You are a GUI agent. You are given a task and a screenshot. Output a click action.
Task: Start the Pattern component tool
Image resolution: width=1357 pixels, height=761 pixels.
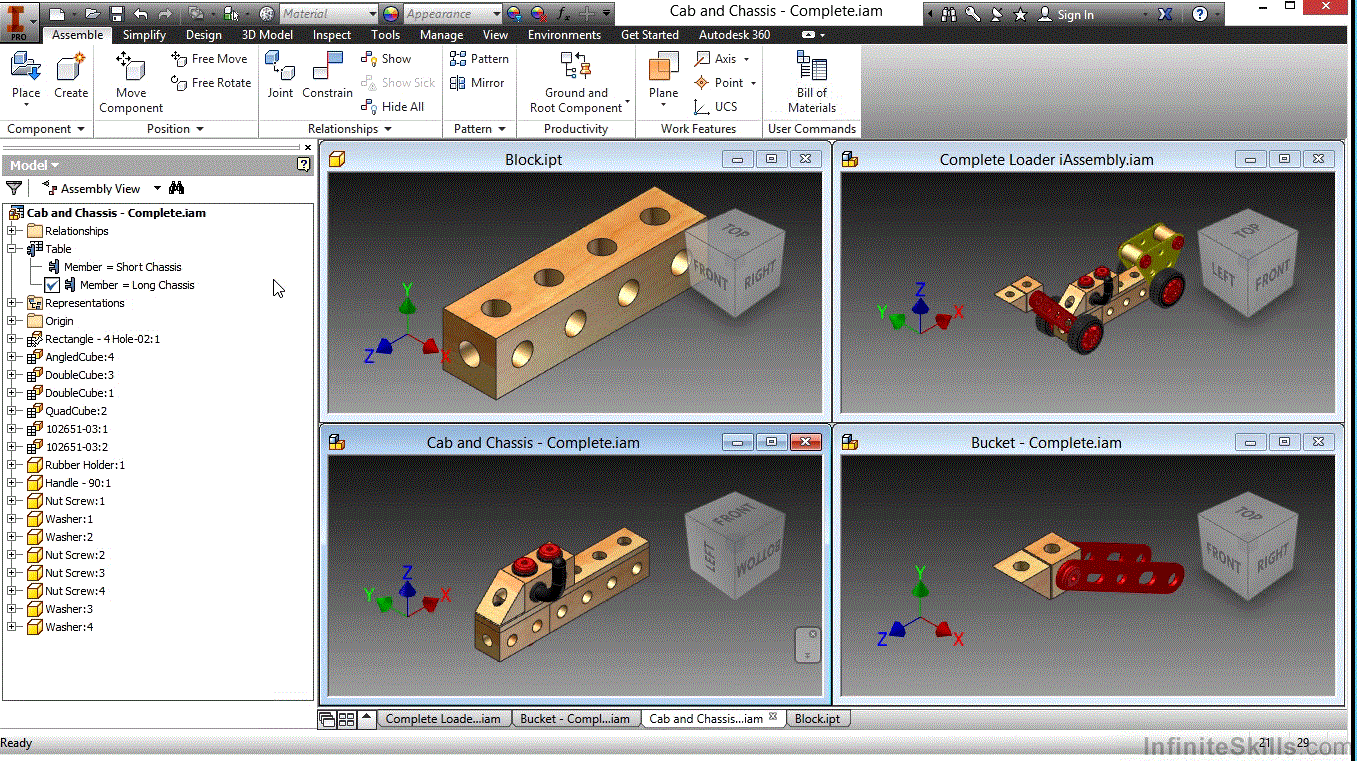pos(479,59)
